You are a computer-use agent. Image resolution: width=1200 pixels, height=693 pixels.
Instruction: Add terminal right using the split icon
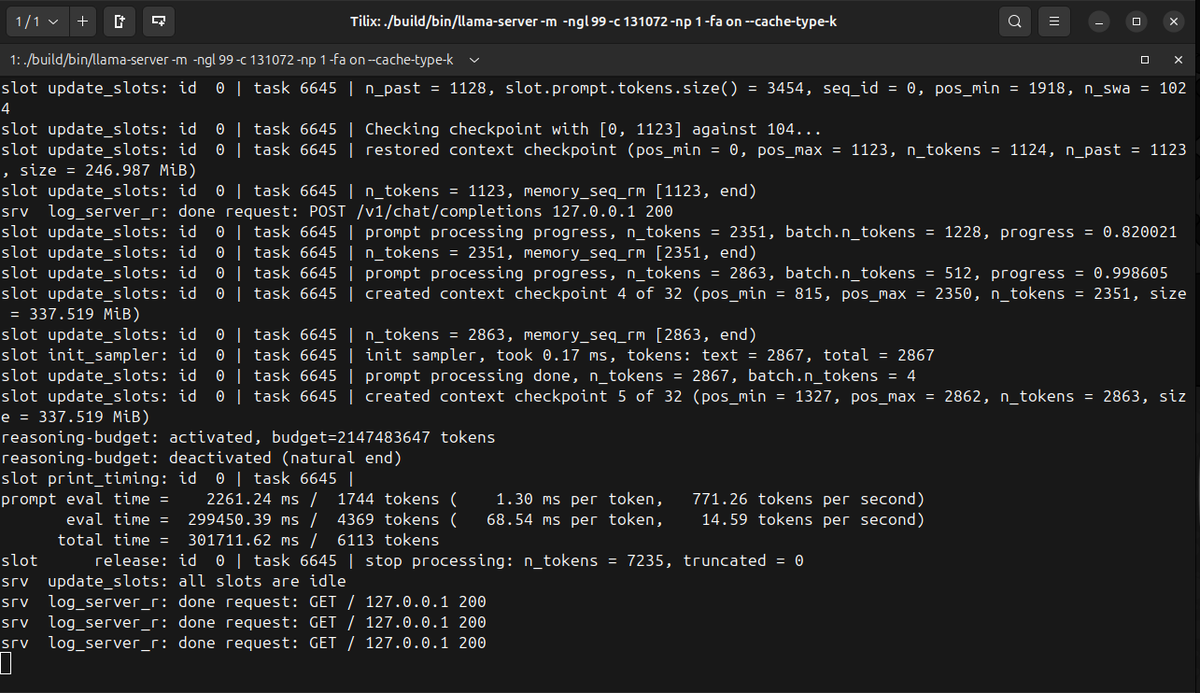119,20
